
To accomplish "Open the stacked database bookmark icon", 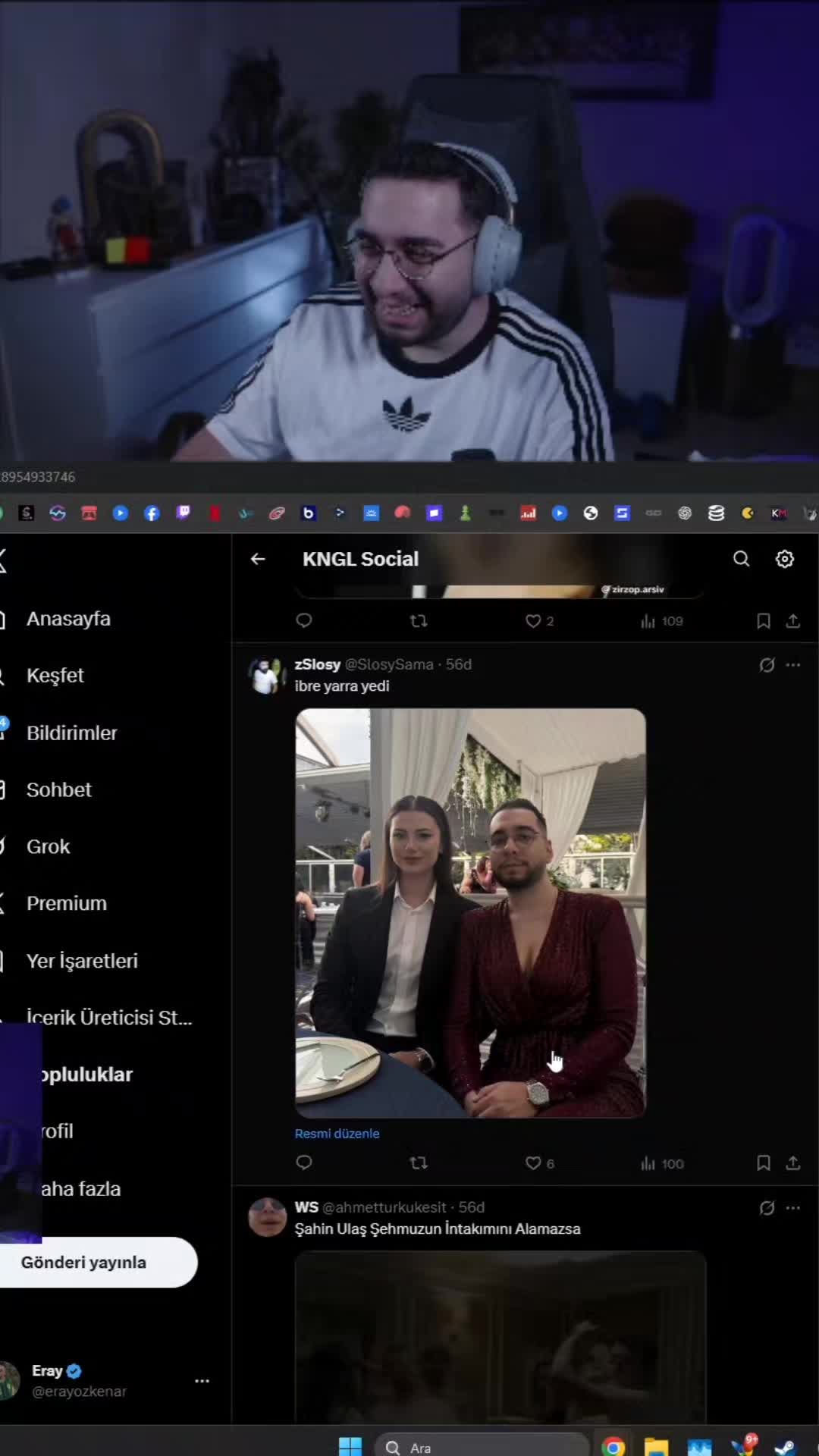I will point(716,513).
